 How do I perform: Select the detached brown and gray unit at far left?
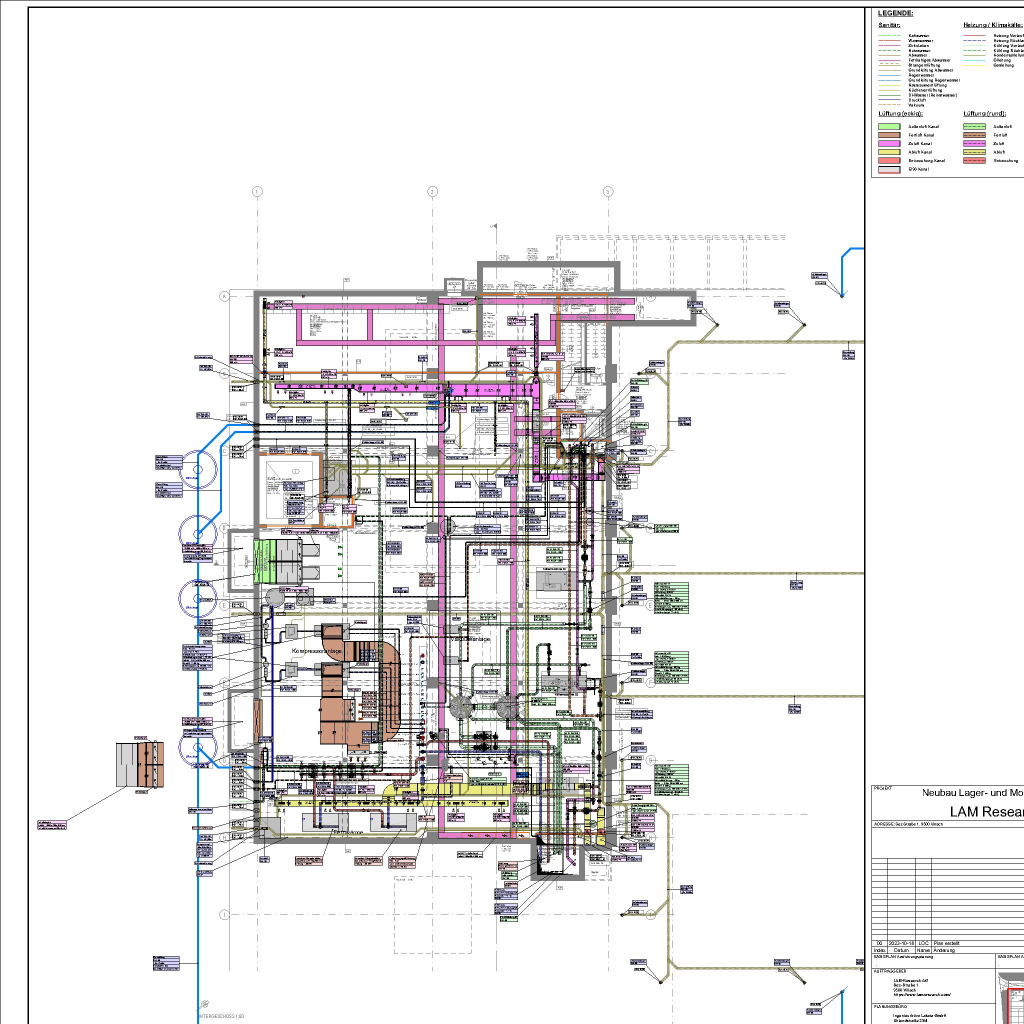pyautogui.click(x=139, y=764)
